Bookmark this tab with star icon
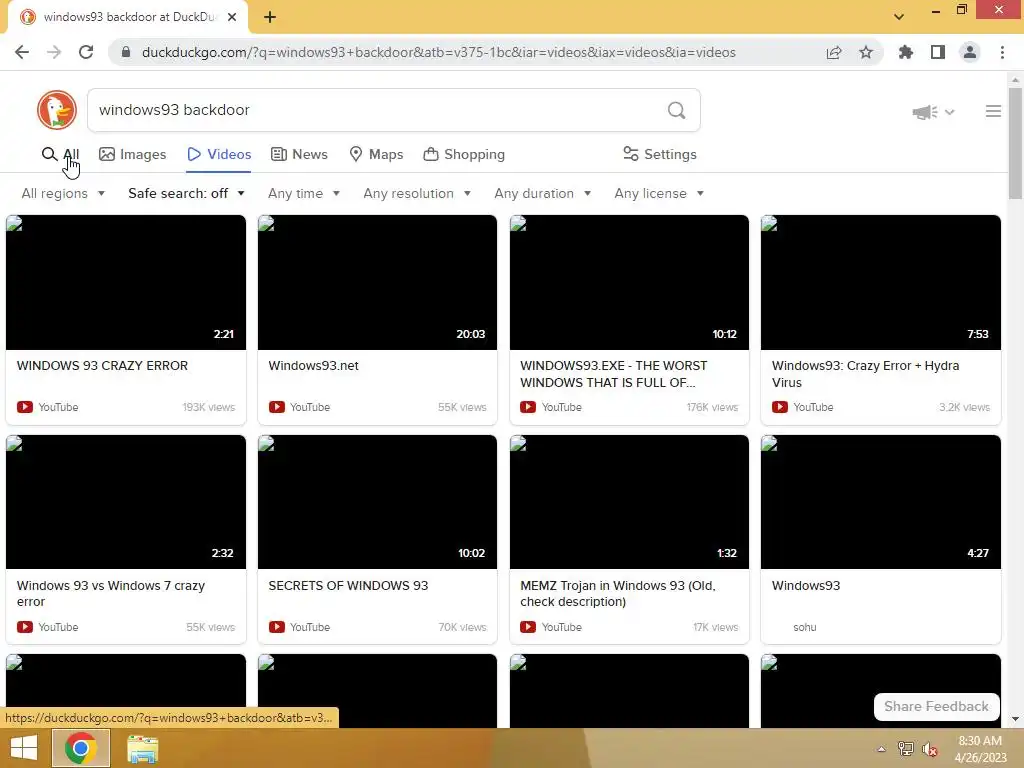This screenshot has width=1024, height=768. coord(866,52)
